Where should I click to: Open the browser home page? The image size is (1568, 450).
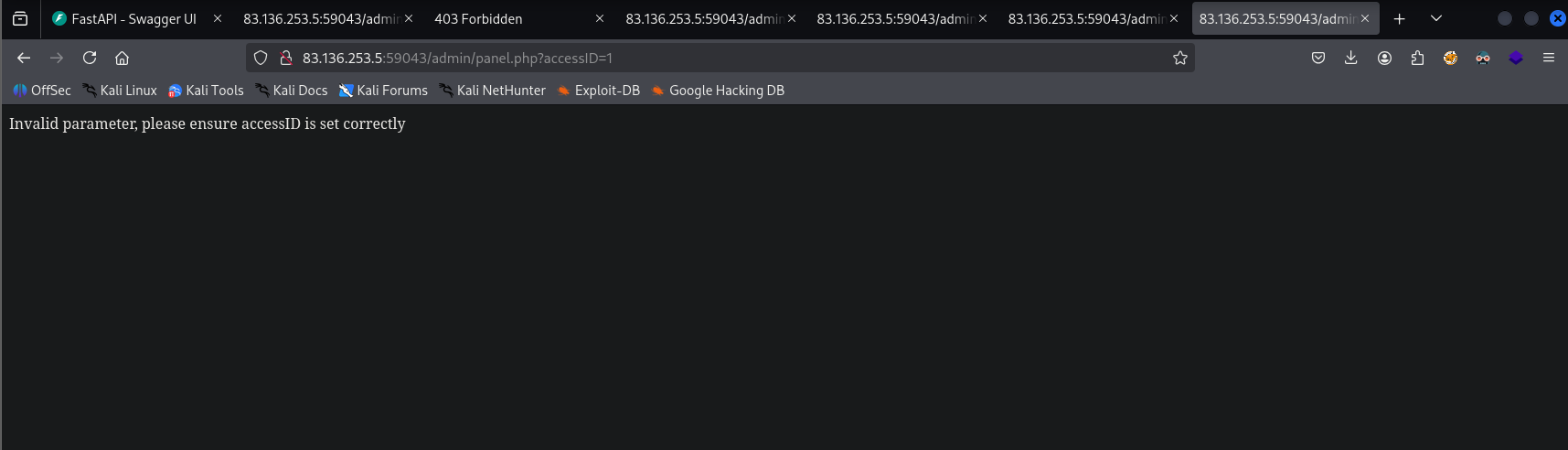(122, 58)
